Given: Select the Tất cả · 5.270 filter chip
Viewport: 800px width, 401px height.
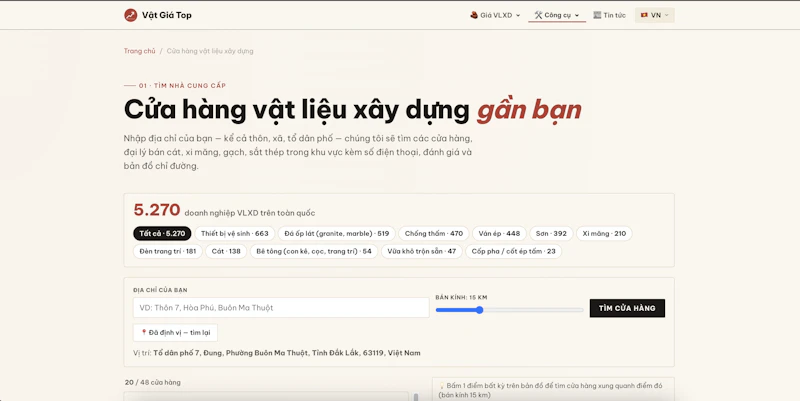Looking at the screenshot, I should click(x=162, y=234).
